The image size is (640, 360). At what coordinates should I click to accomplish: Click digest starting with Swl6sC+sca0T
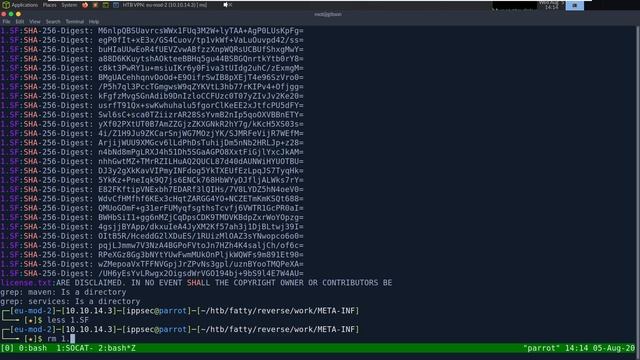pyautogui.click(x=200, y=115)
